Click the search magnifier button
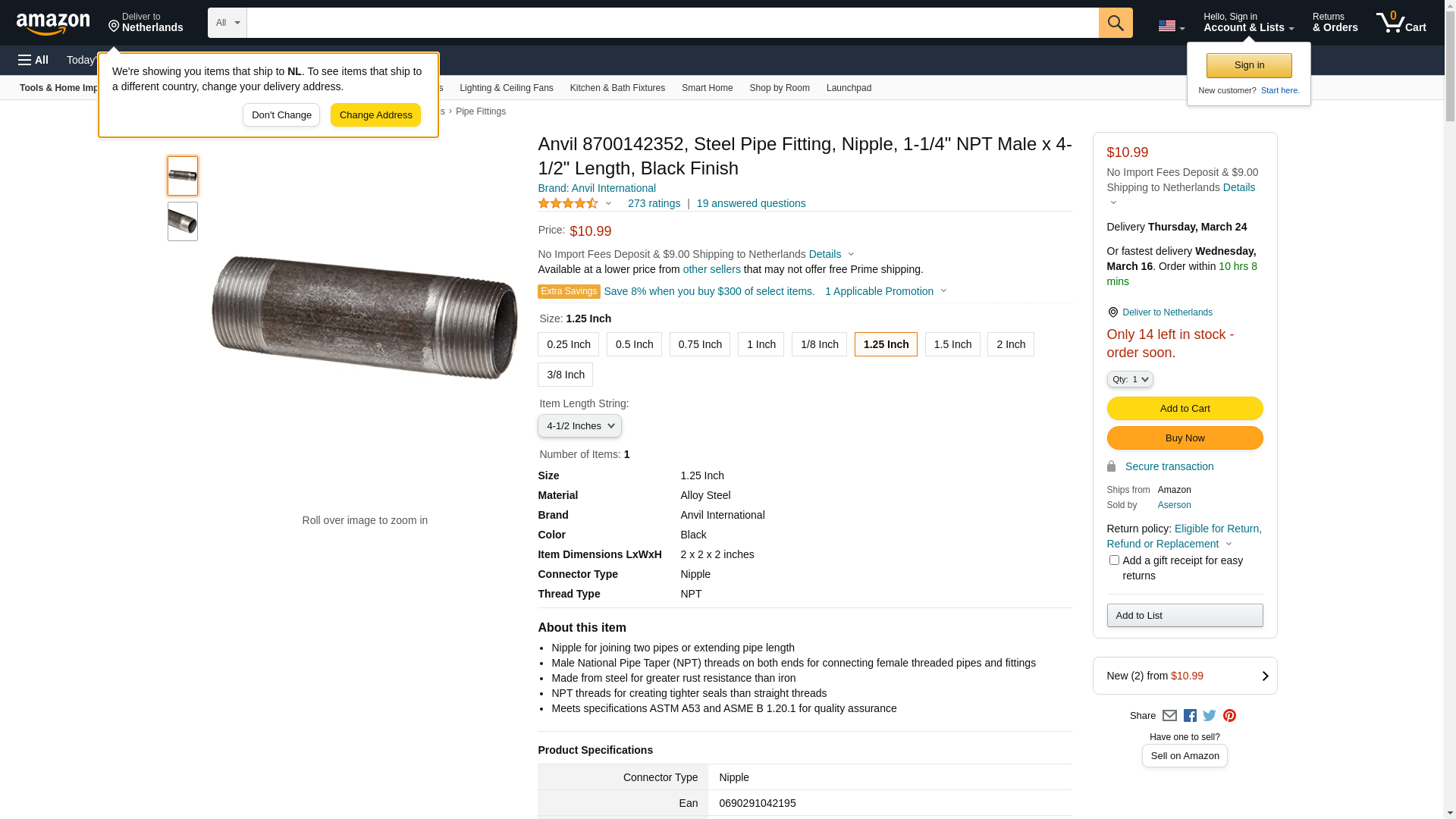The width and height of the screenshot is (1456, 819). (x=1115, y=23)
